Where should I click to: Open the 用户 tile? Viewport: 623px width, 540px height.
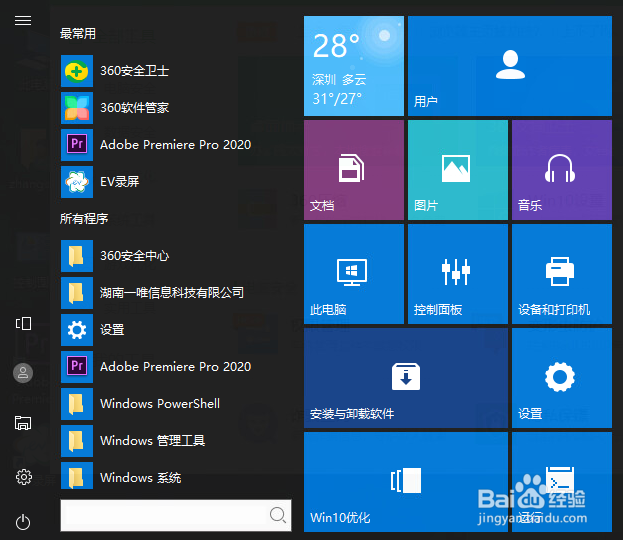[x=510, y=66]
